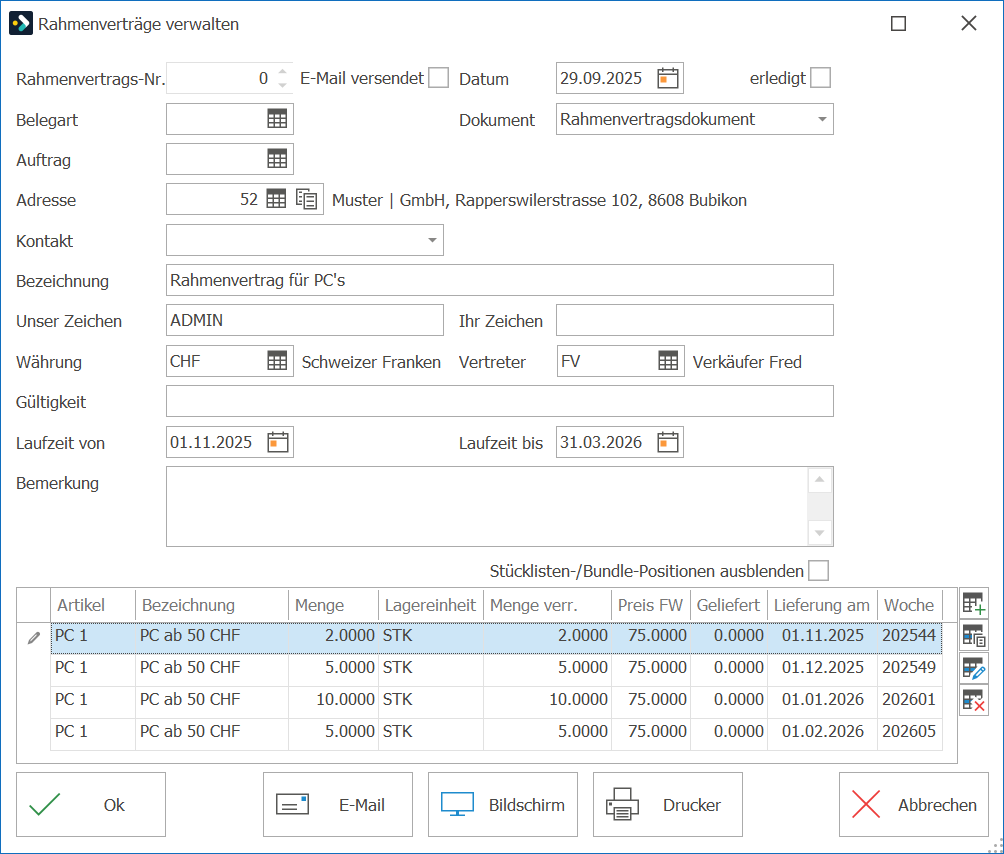Sort table by Artikel column header
The image size is (1004, 854).
93,605
